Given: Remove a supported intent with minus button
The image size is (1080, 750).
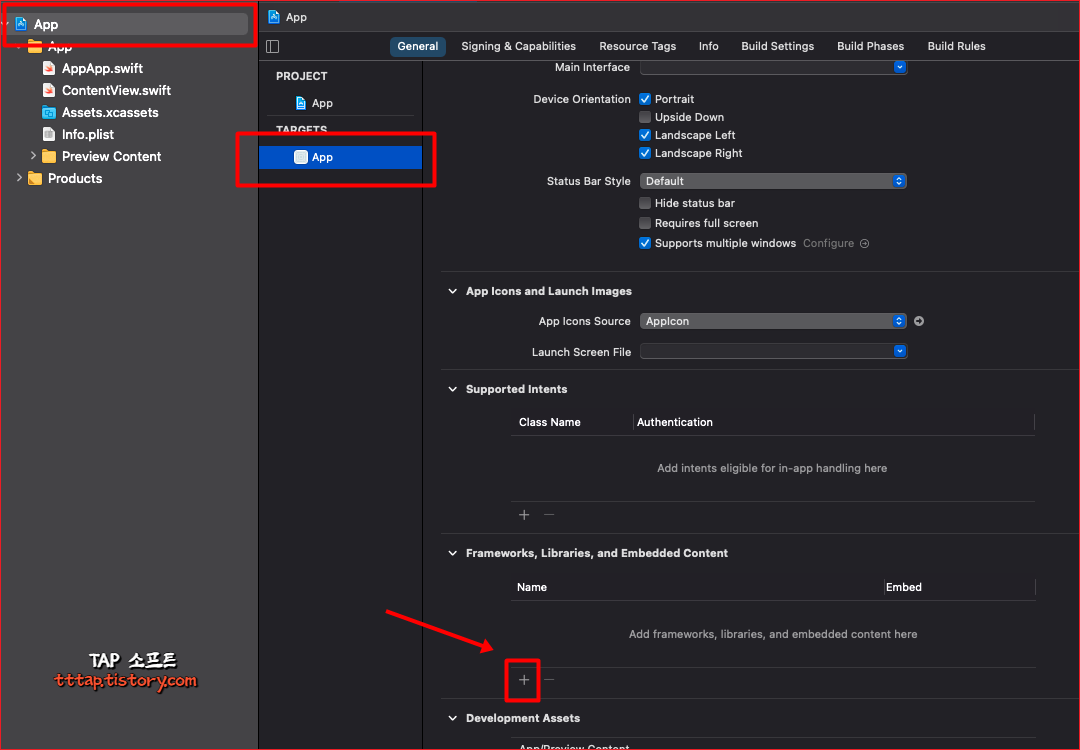Looking at the screenshot, I should (x=549, y=515).
